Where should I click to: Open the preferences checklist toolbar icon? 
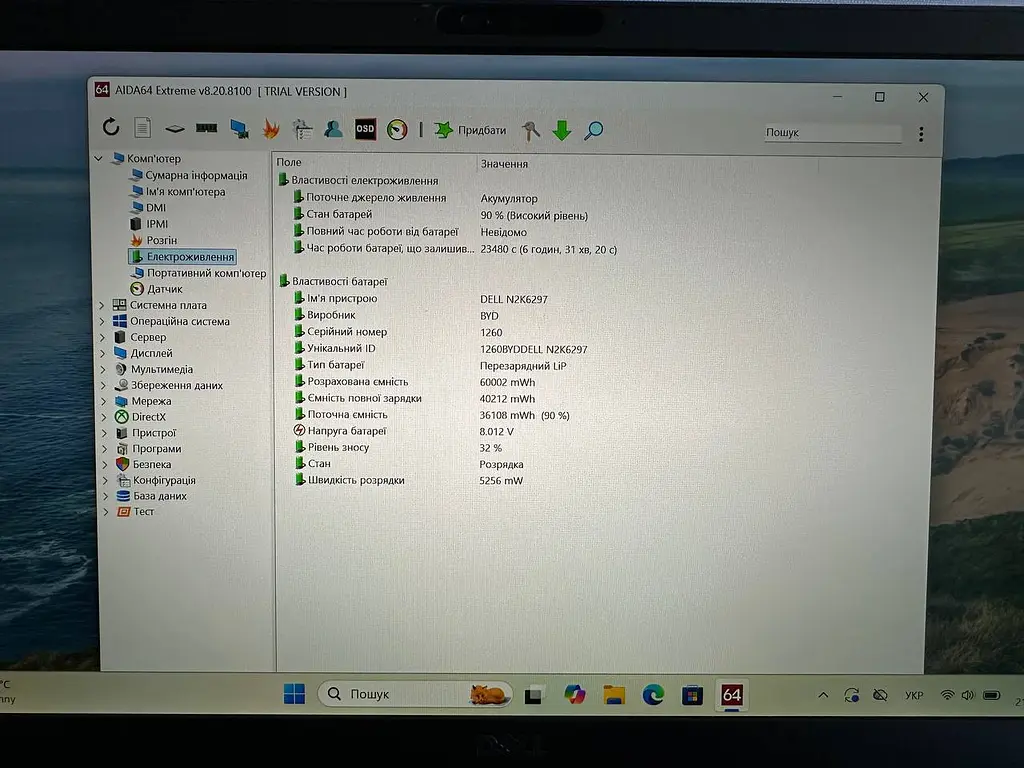[x=302, y=129]
